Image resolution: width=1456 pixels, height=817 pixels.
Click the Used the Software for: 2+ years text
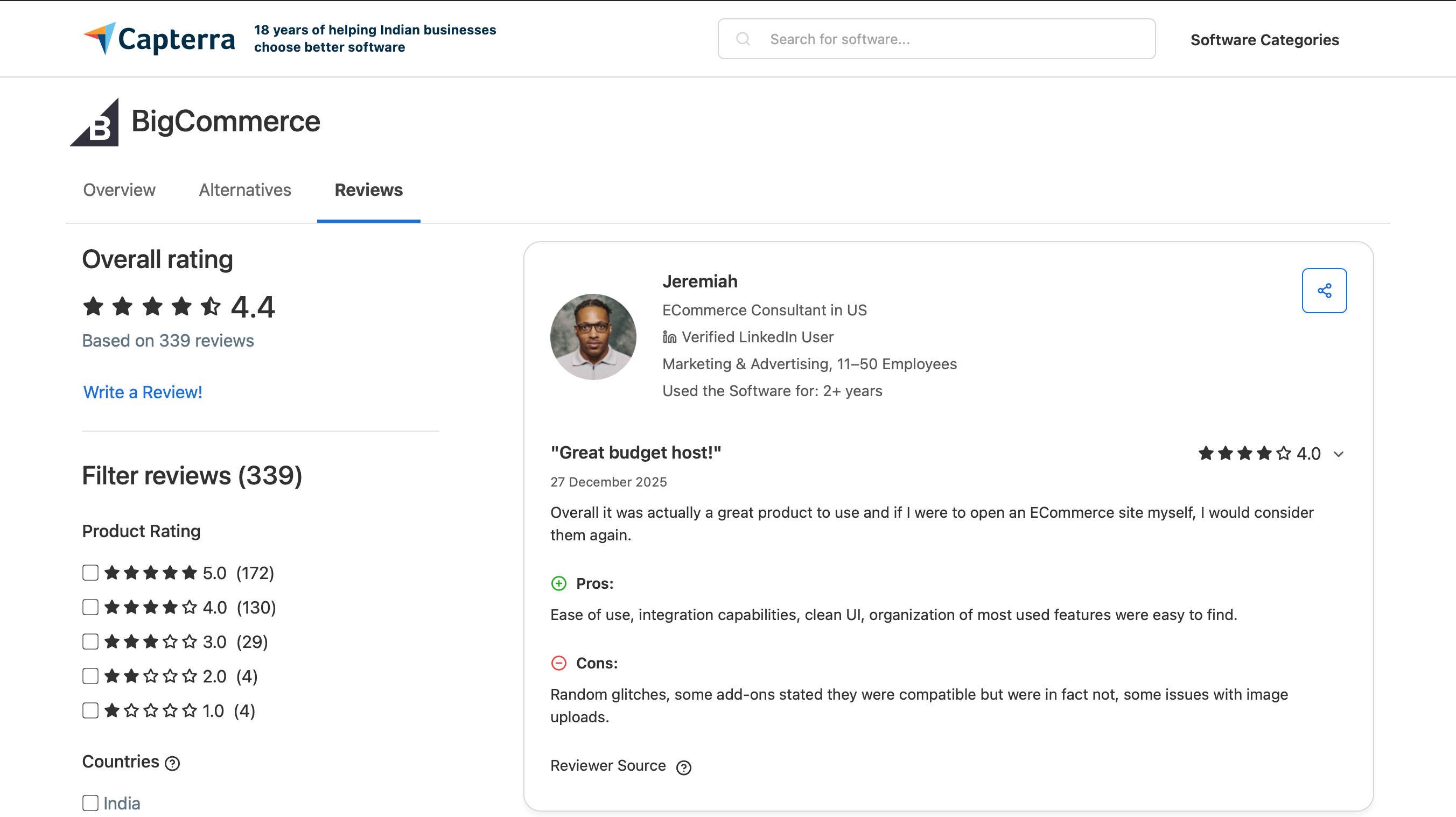(x=772, y=390)
